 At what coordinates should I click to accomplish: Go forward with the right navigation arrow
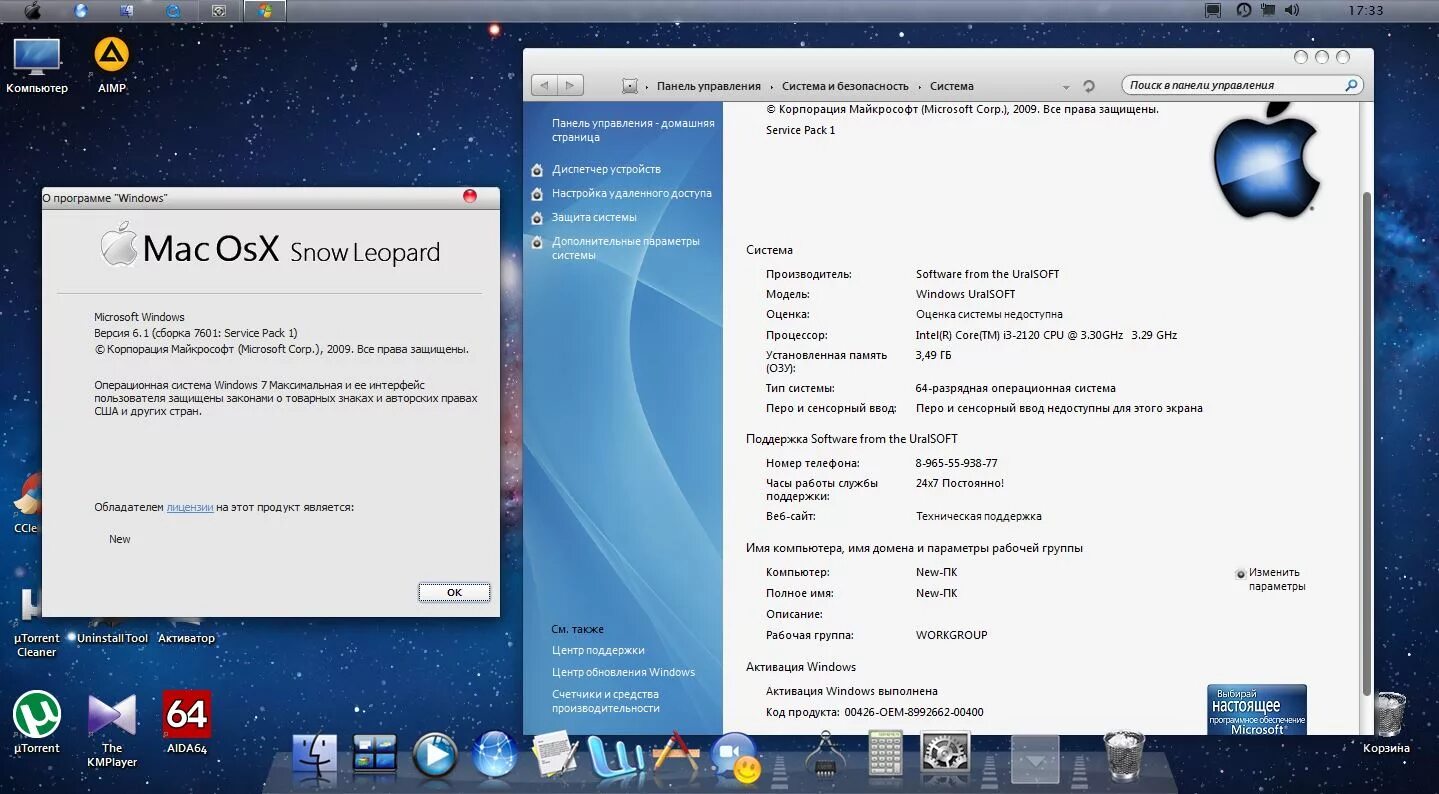[x=570, y=86]
